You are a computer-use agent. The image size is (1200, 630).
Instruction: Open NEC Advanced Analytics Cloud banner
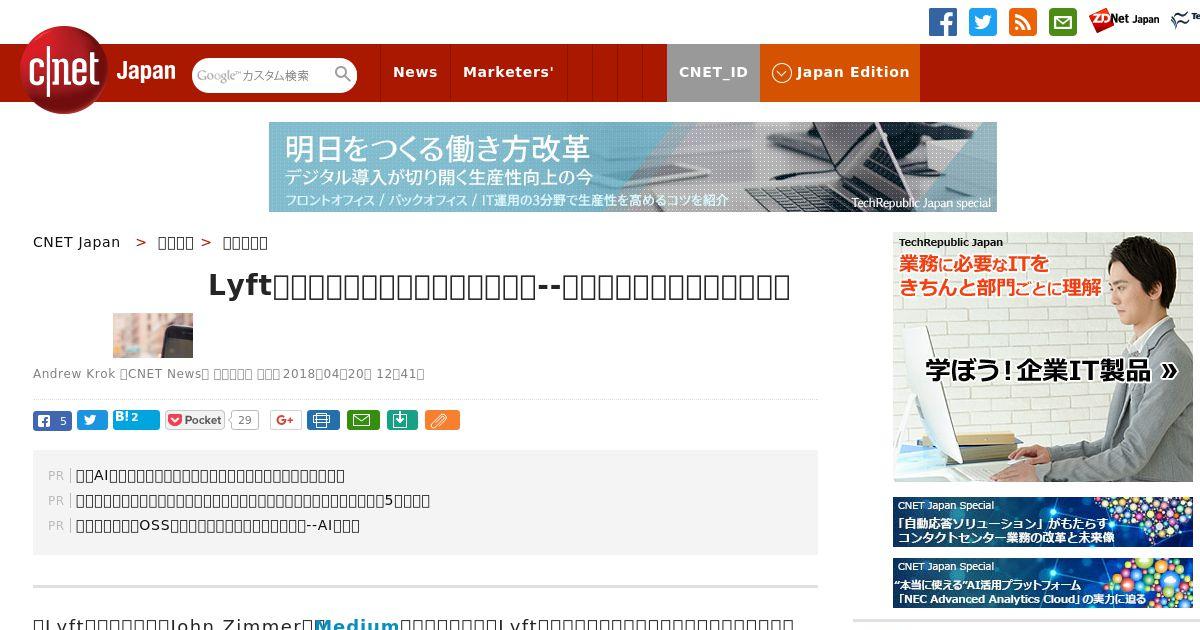pyautogui.click(x=1043, y=583)
